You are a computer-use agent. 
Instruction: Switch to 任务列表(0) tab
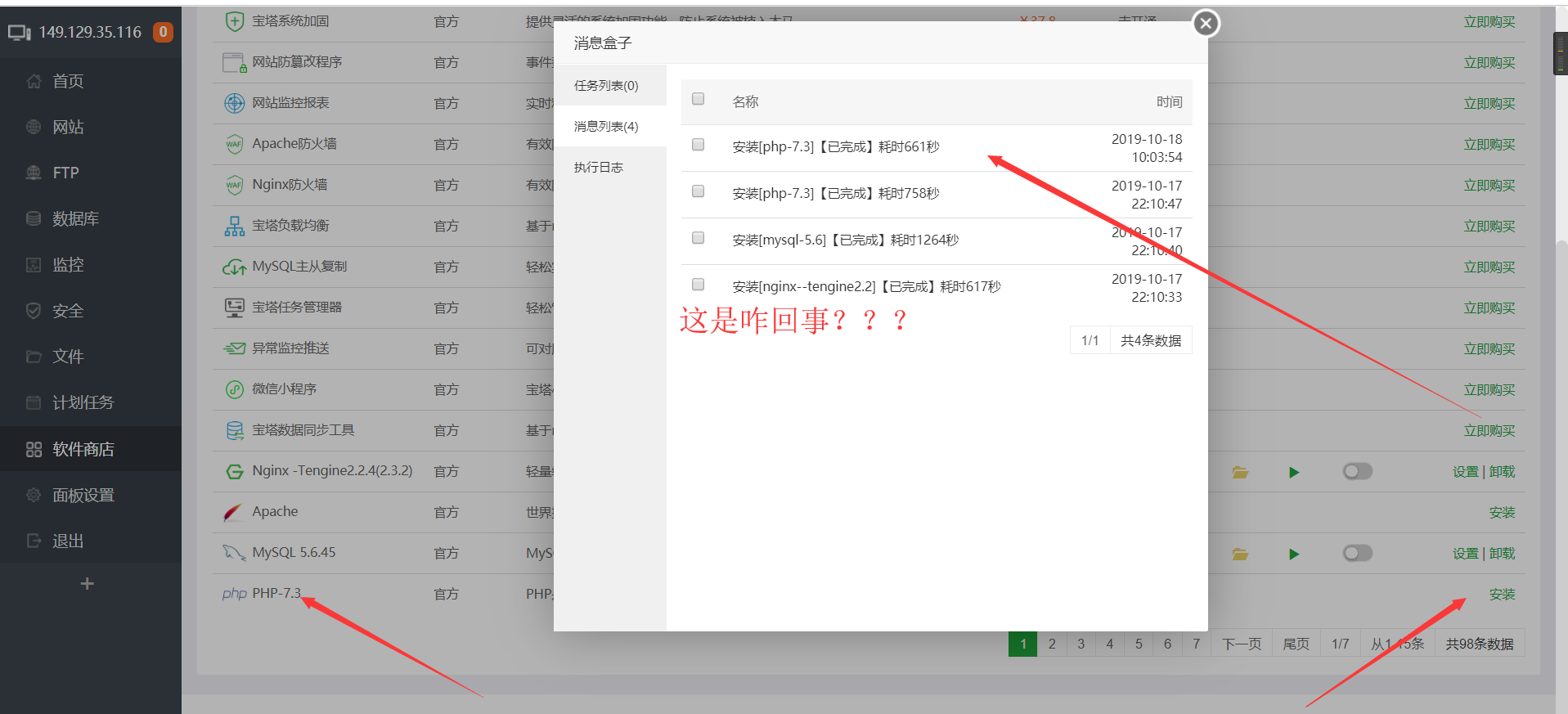609,85
